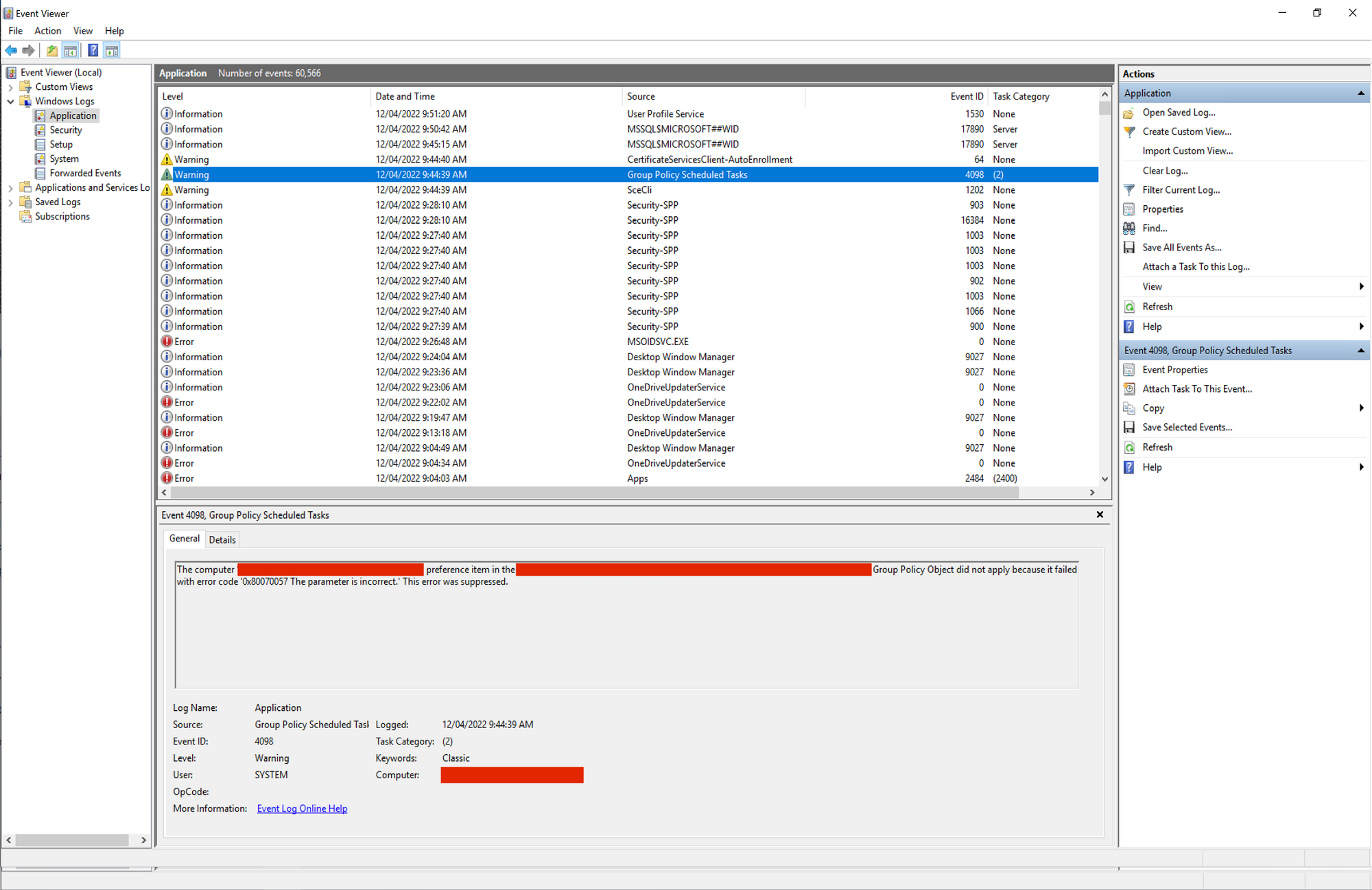
Task: Expand the Copy submenu arrow
Action: coord(1361,408)
